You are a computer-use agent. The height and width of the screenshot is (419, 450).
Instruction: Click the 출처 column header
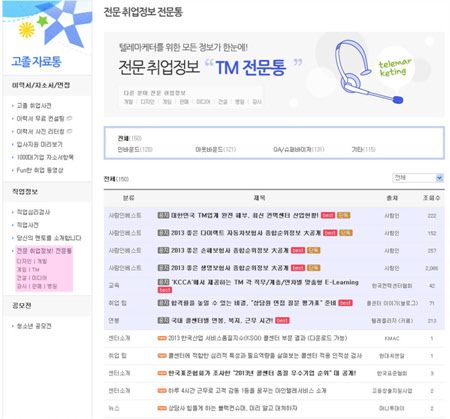[x=392, y=198]
